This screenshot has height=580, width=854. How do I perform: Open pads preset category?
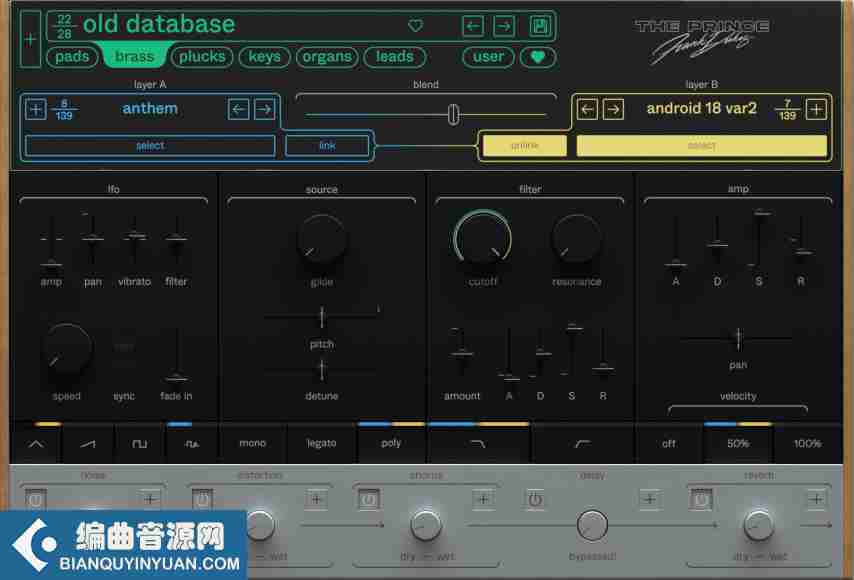[x=72, y=57]
